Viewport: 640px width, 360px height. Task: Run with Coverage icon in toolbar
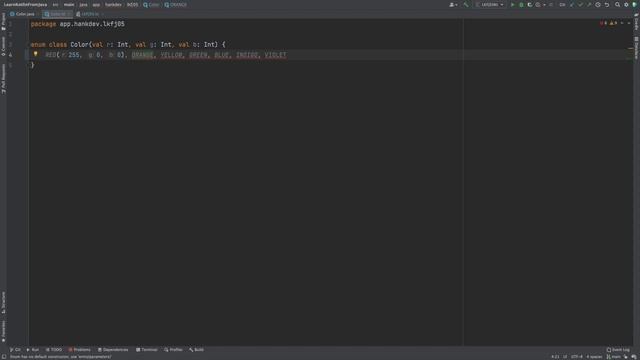pos(530,5)
